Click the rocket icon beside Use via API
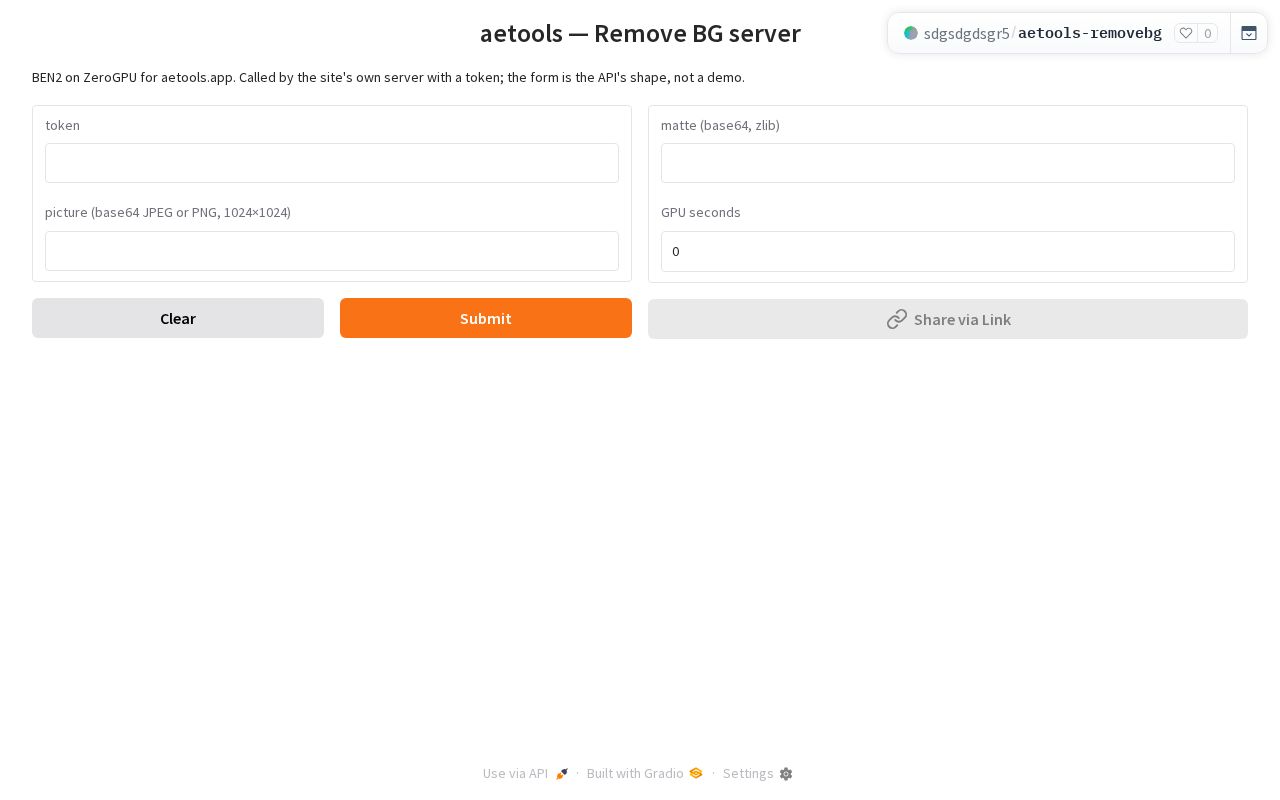Viewport: 1280px width, 800px height. coord(562,774)
